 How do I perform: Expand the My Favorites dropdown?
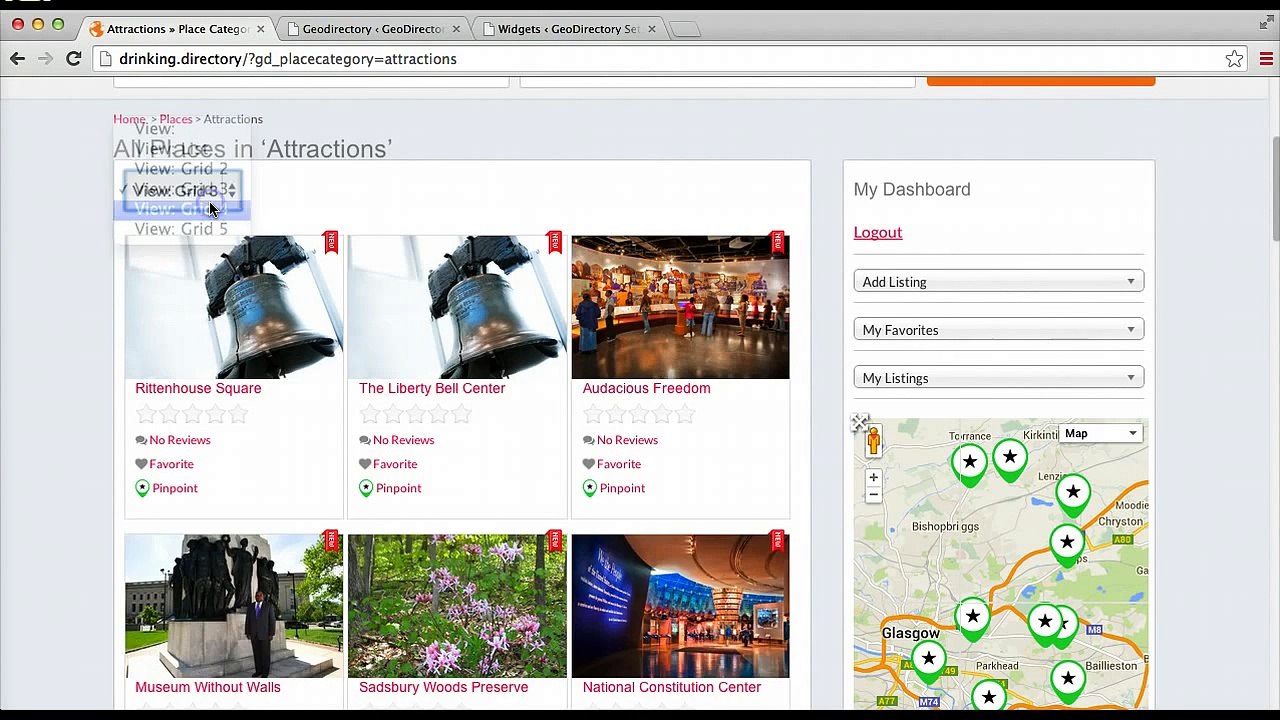click(x=999, y=330)
